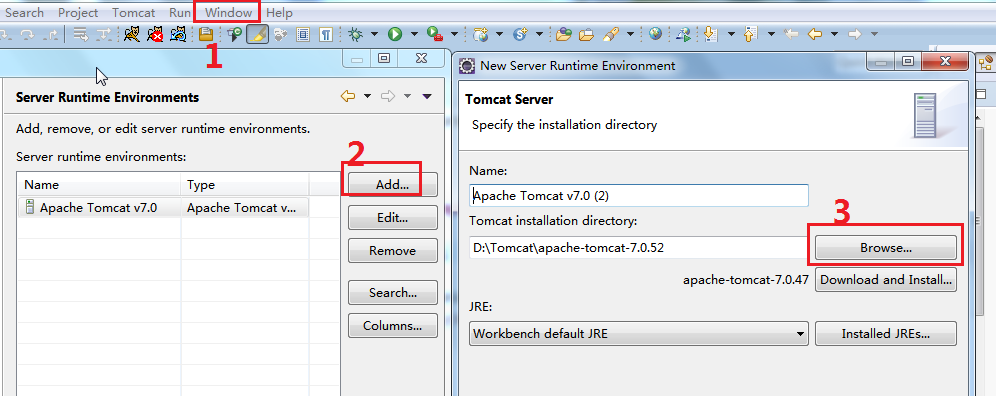Click Add... in Server Runtime Environments
The image size is (996, 396).
[393, 184]
